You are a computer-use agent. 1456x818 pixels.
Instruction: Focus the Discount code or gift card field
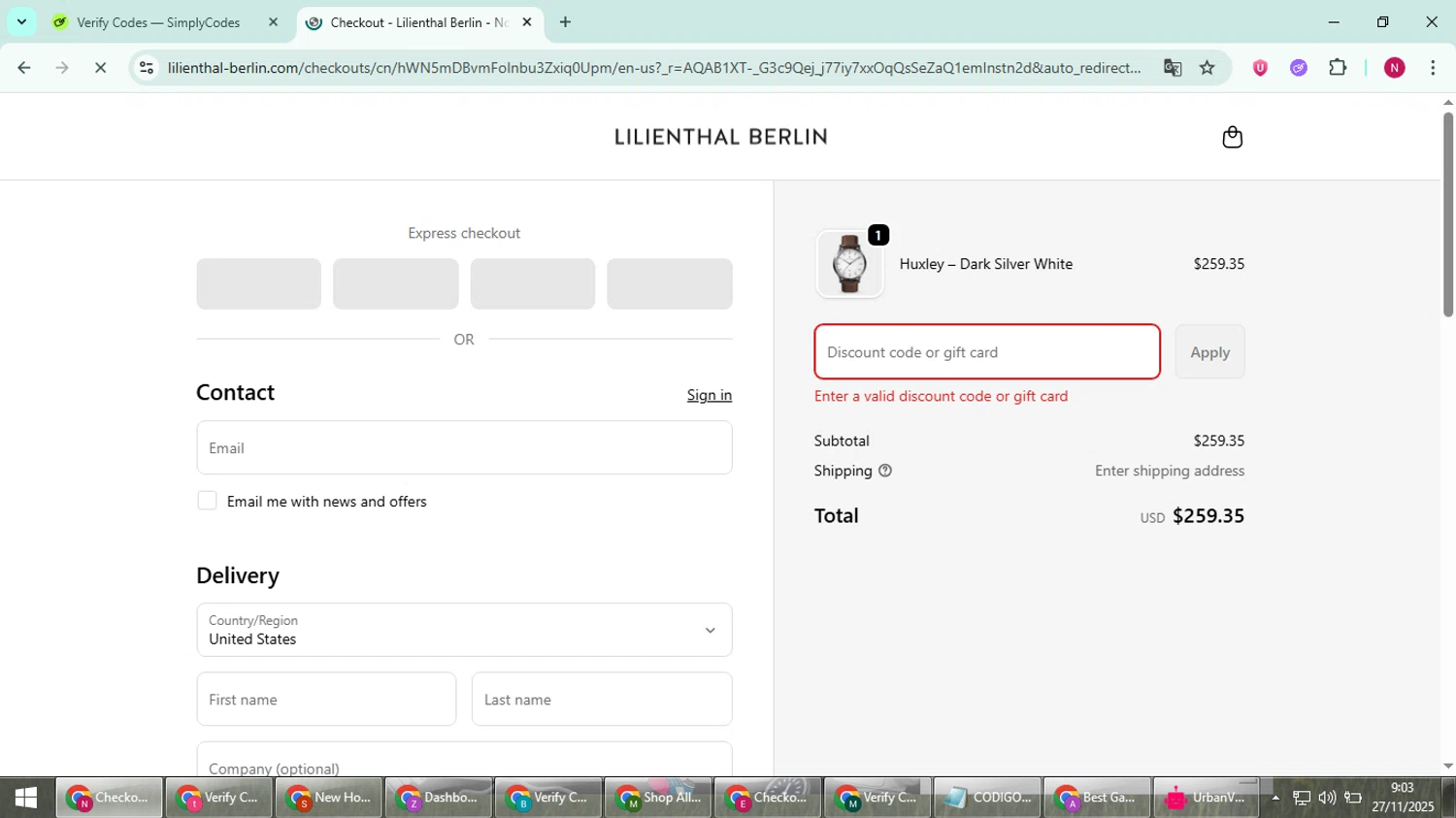[987, 352]
